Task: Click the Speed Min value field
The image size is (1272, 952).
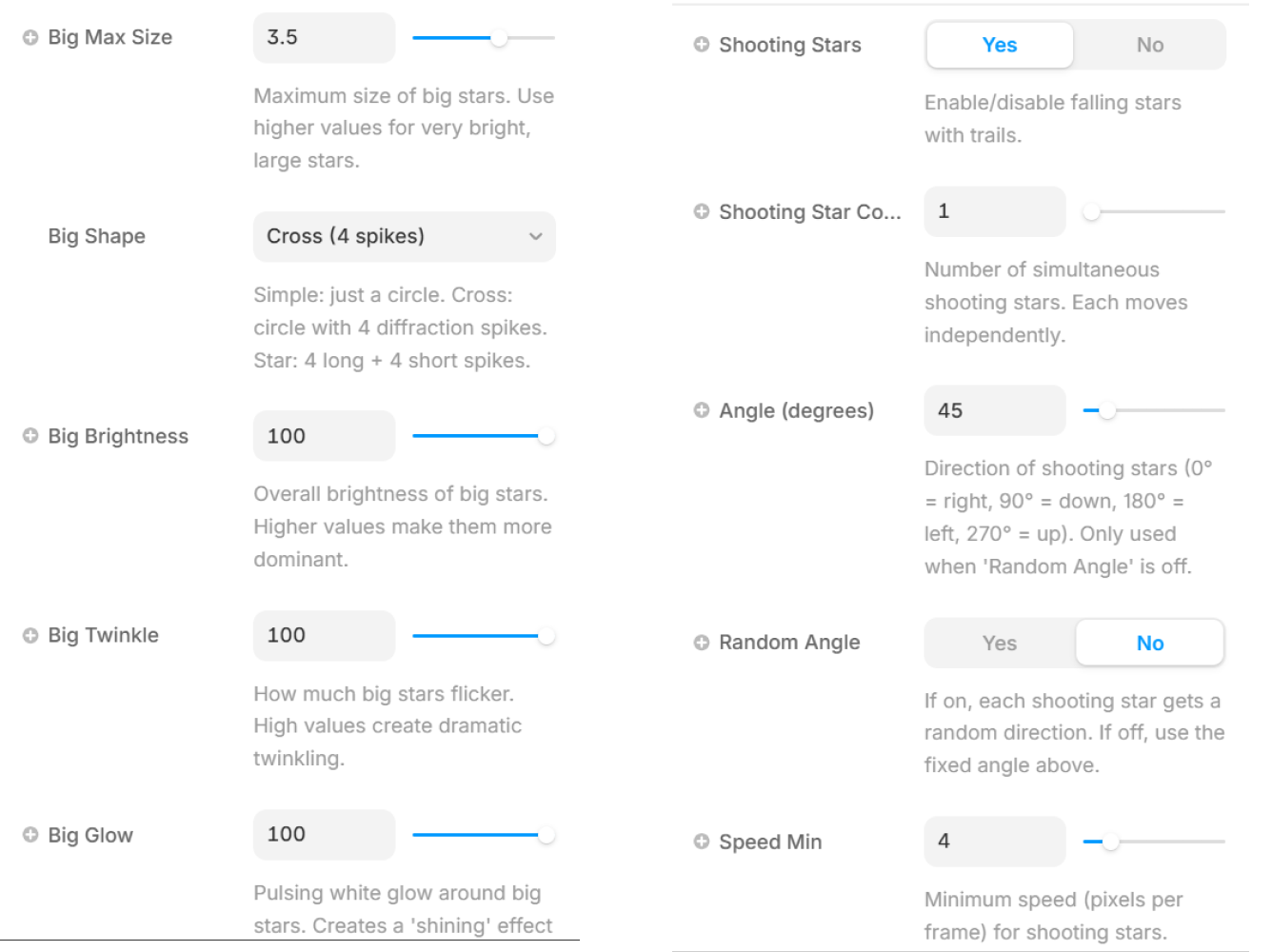Action: tap(994, 842)
